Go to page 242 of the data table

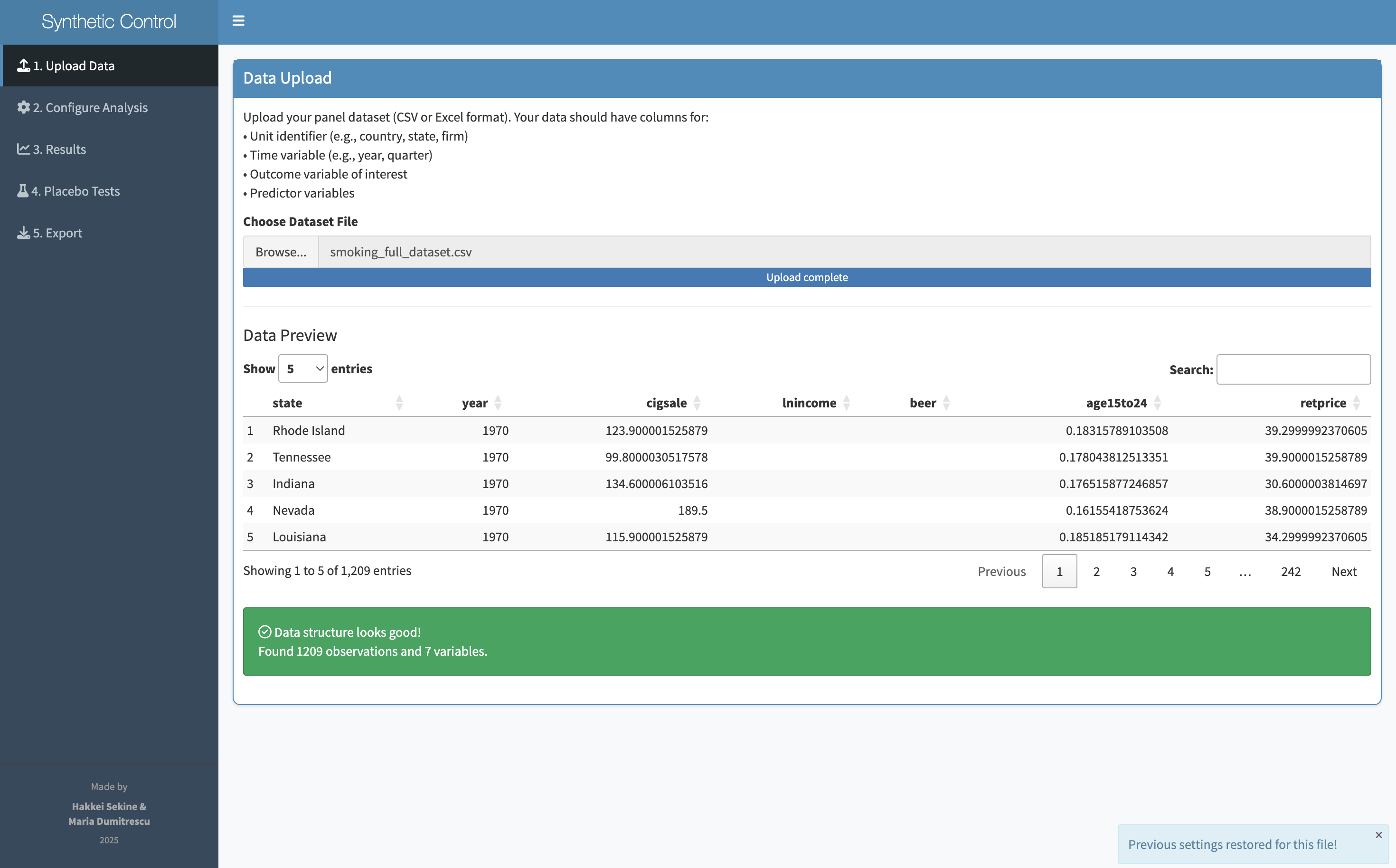1291,571
